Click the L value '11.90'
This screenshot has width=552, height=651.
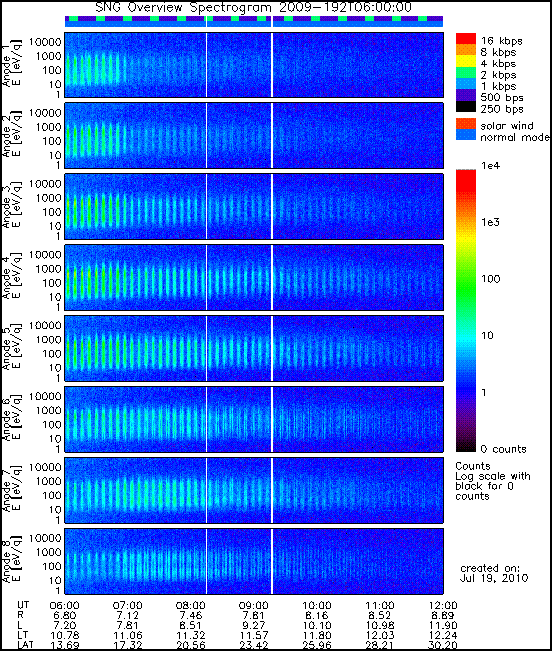443,625
